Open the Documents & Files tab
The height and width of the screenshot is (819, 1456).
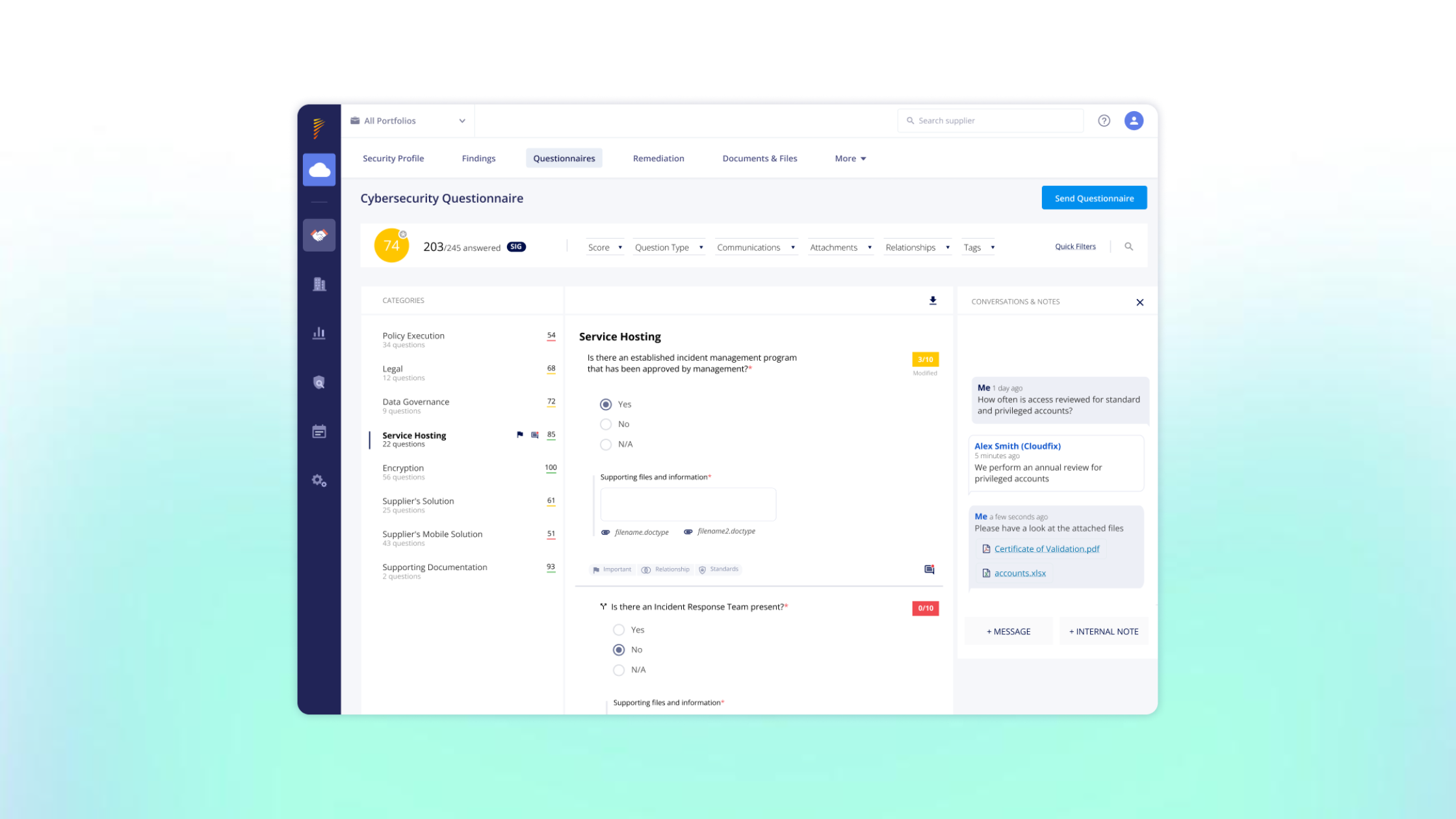tap(760, 159)
